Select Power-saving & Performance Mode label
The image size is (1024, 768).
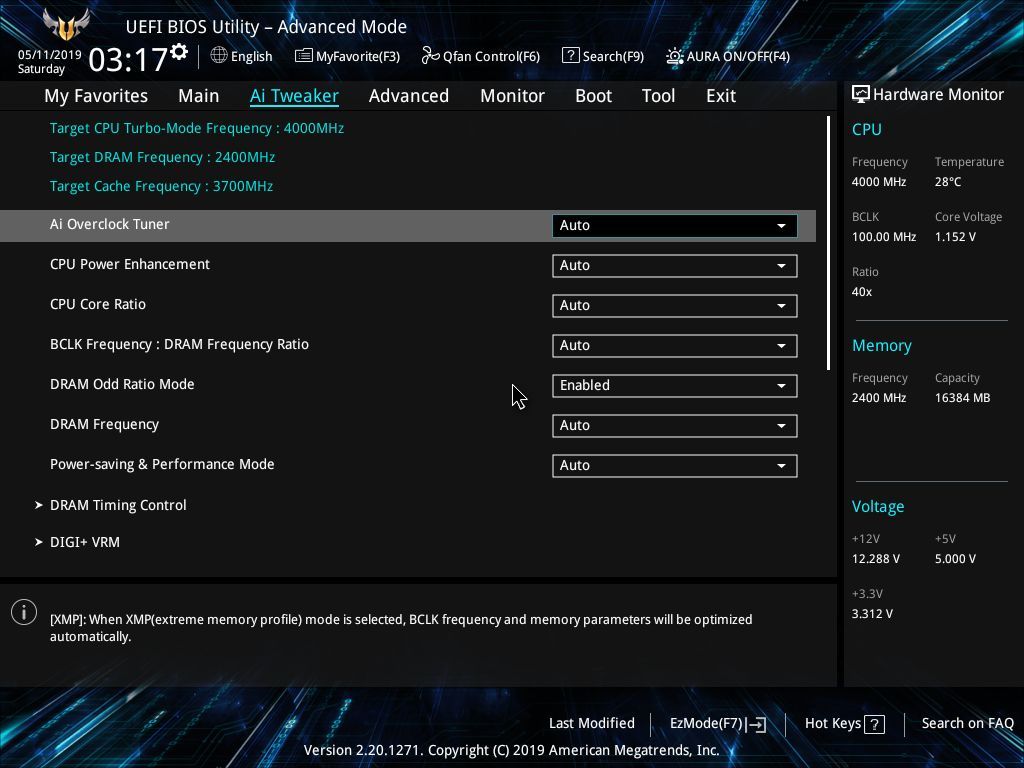(x=162, y=464)
